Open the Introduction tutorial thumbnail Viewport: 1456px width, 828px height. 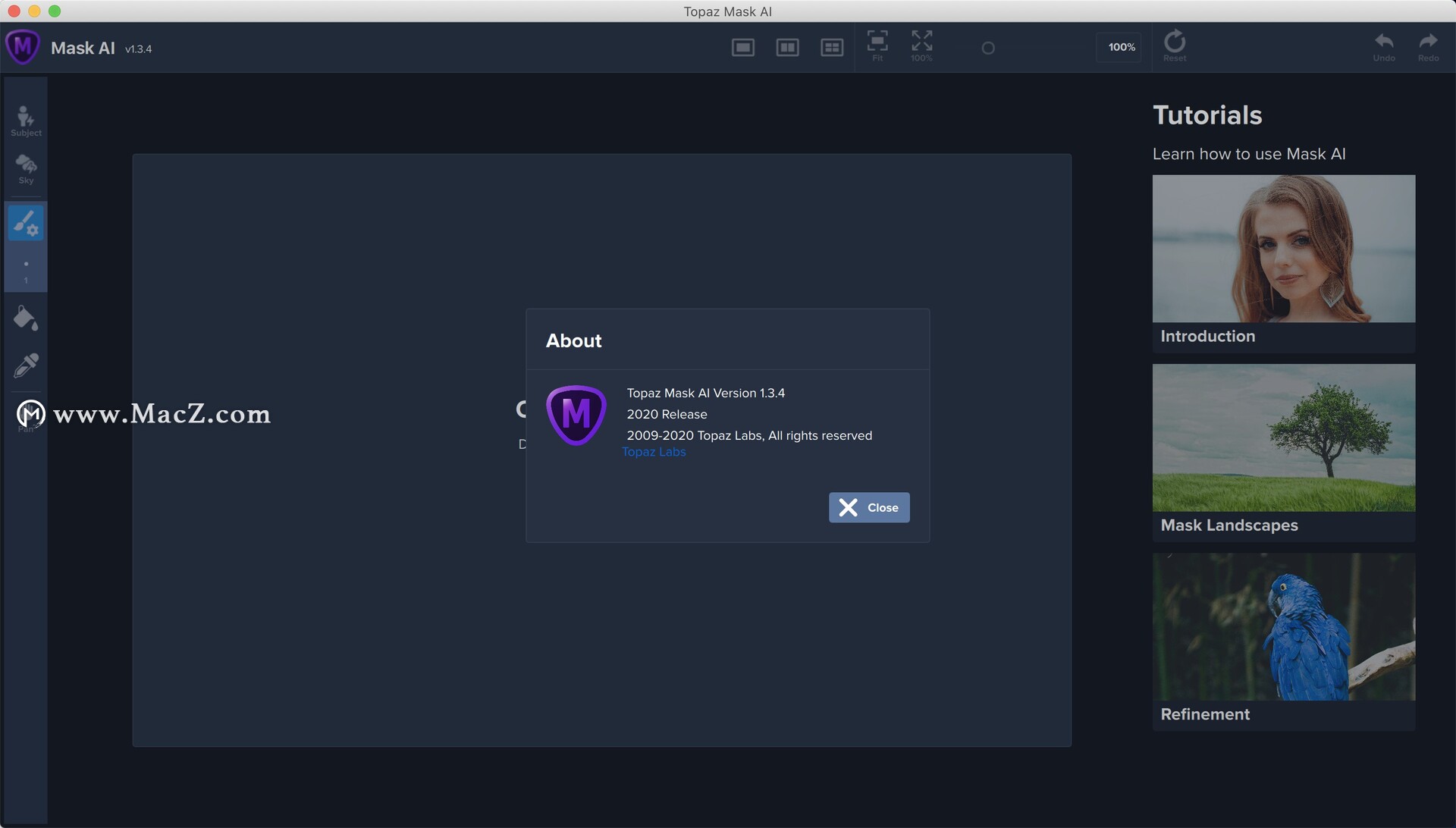point(1284,249)
